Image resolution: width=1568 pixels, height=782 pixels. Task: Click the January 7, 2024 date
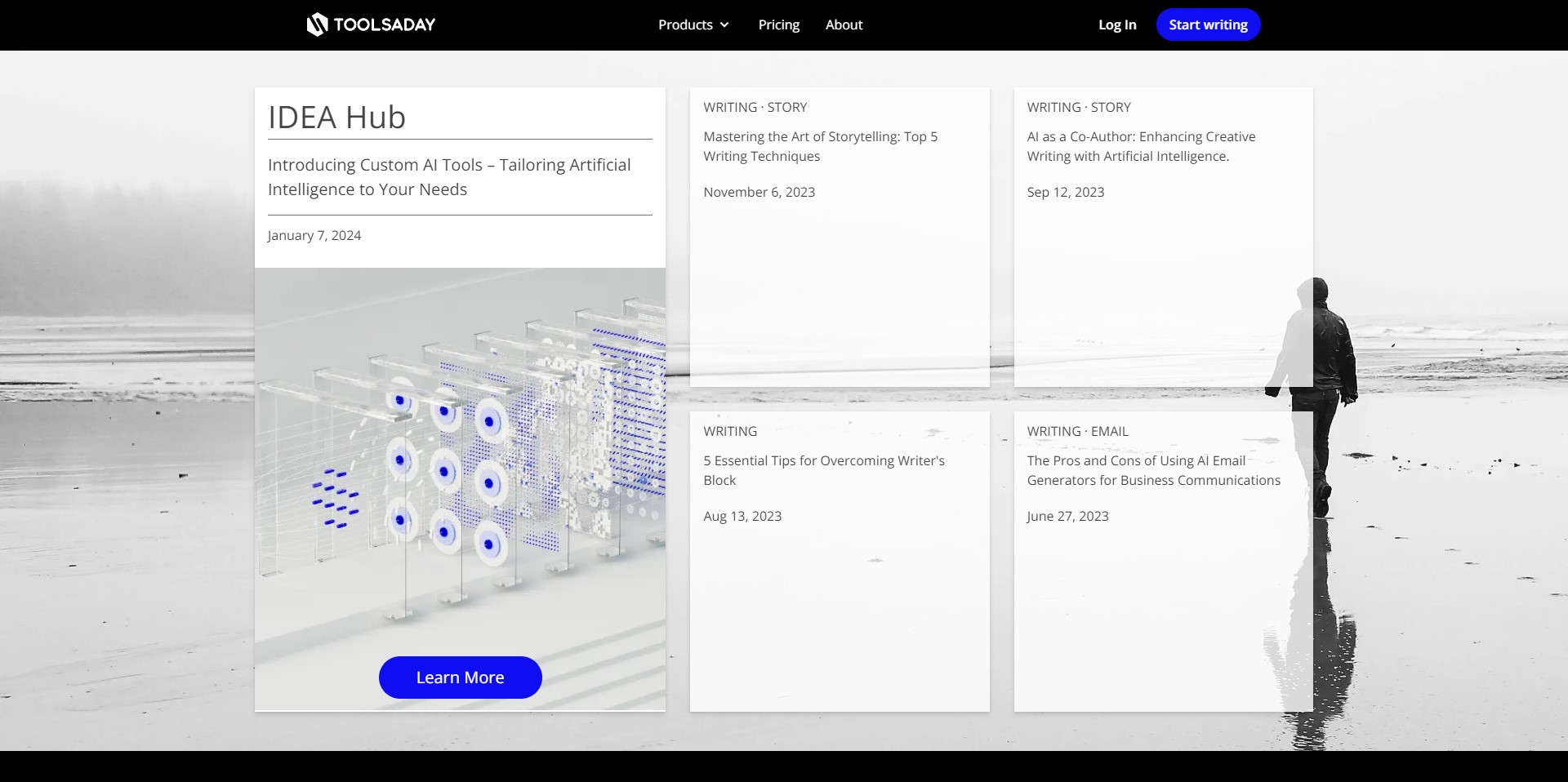[x=314, y=235]
